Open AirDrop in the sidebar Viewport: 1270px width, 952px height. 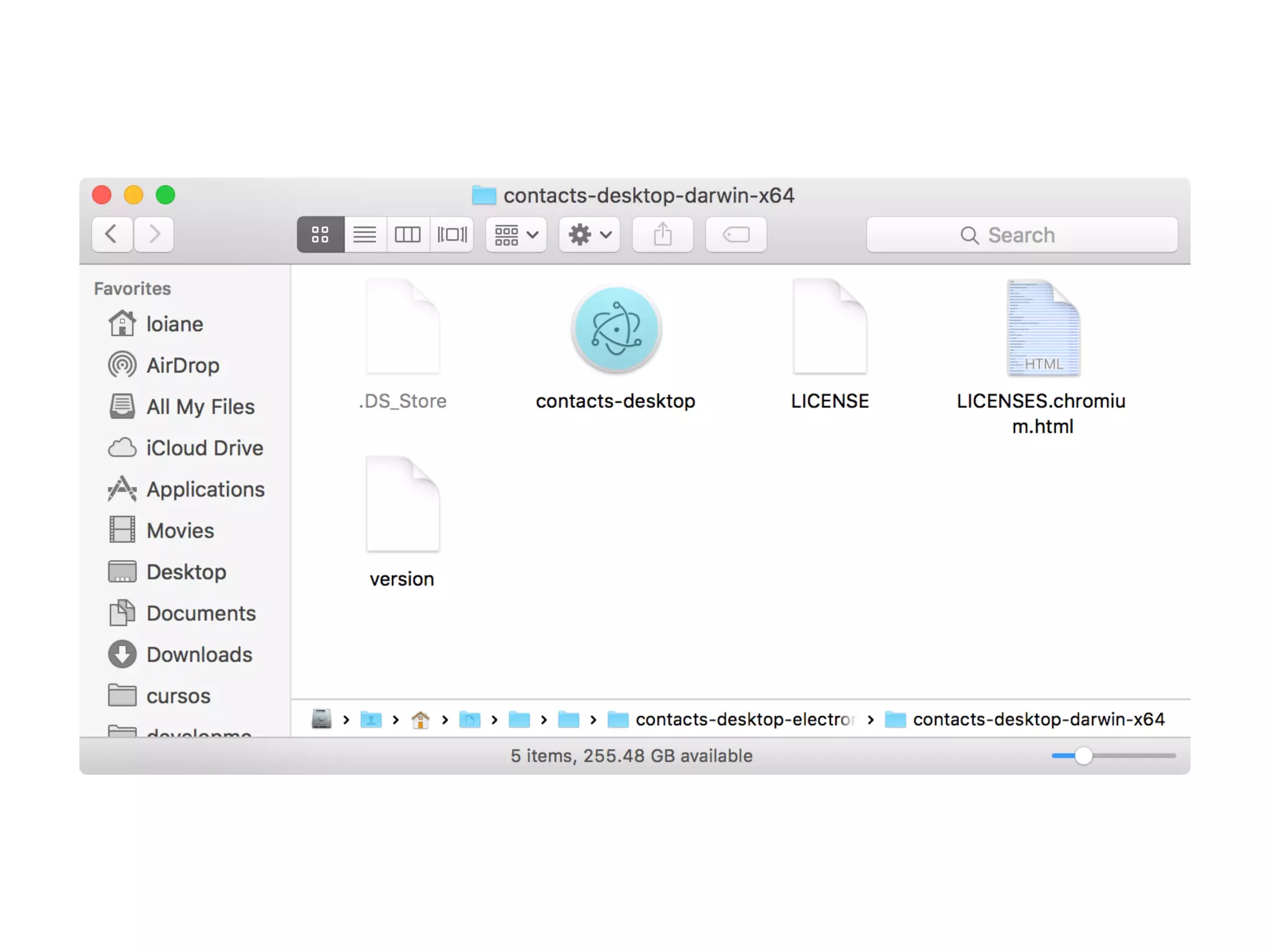click(x=182, y=365)
